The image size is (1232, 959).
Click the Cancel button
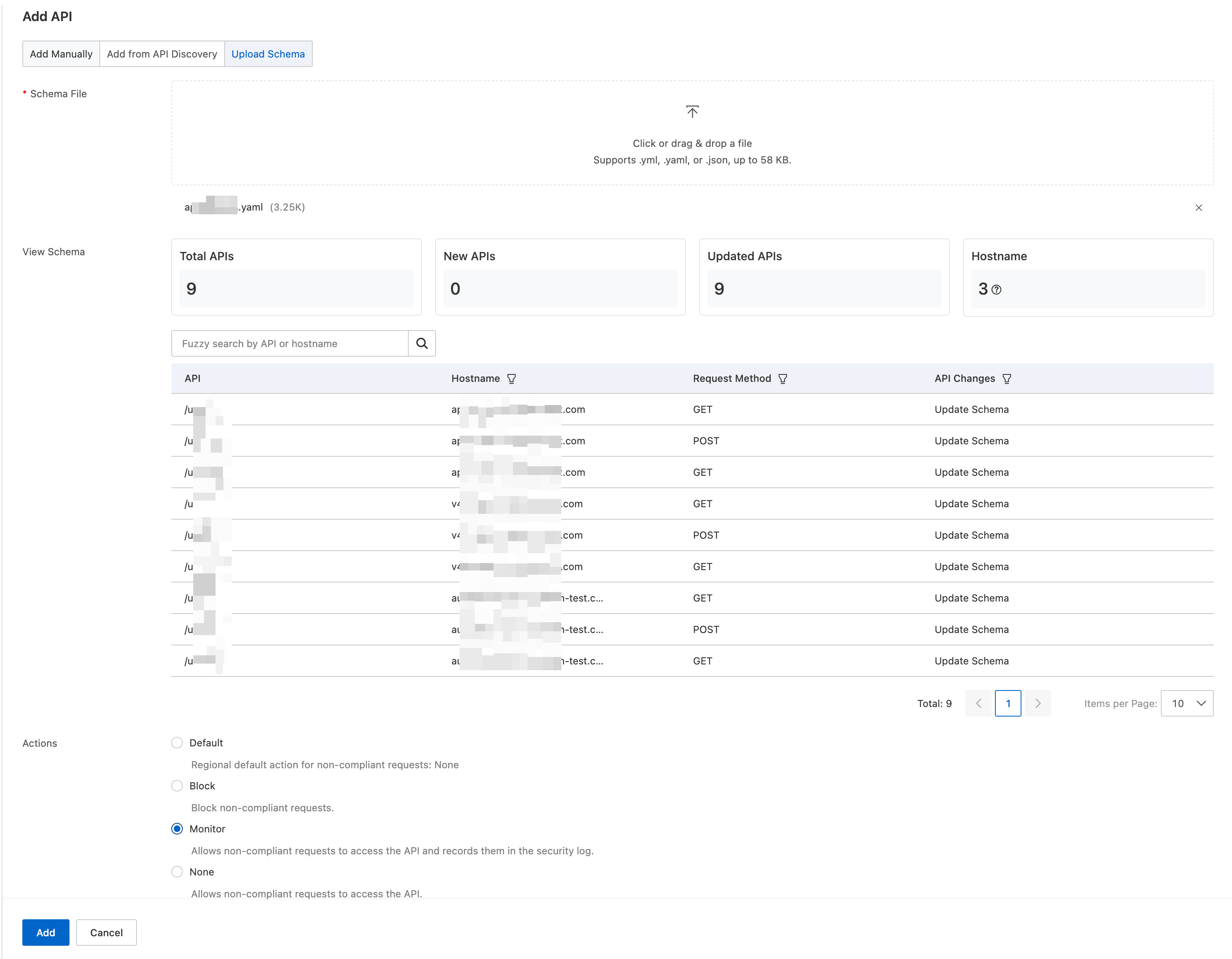106,933
